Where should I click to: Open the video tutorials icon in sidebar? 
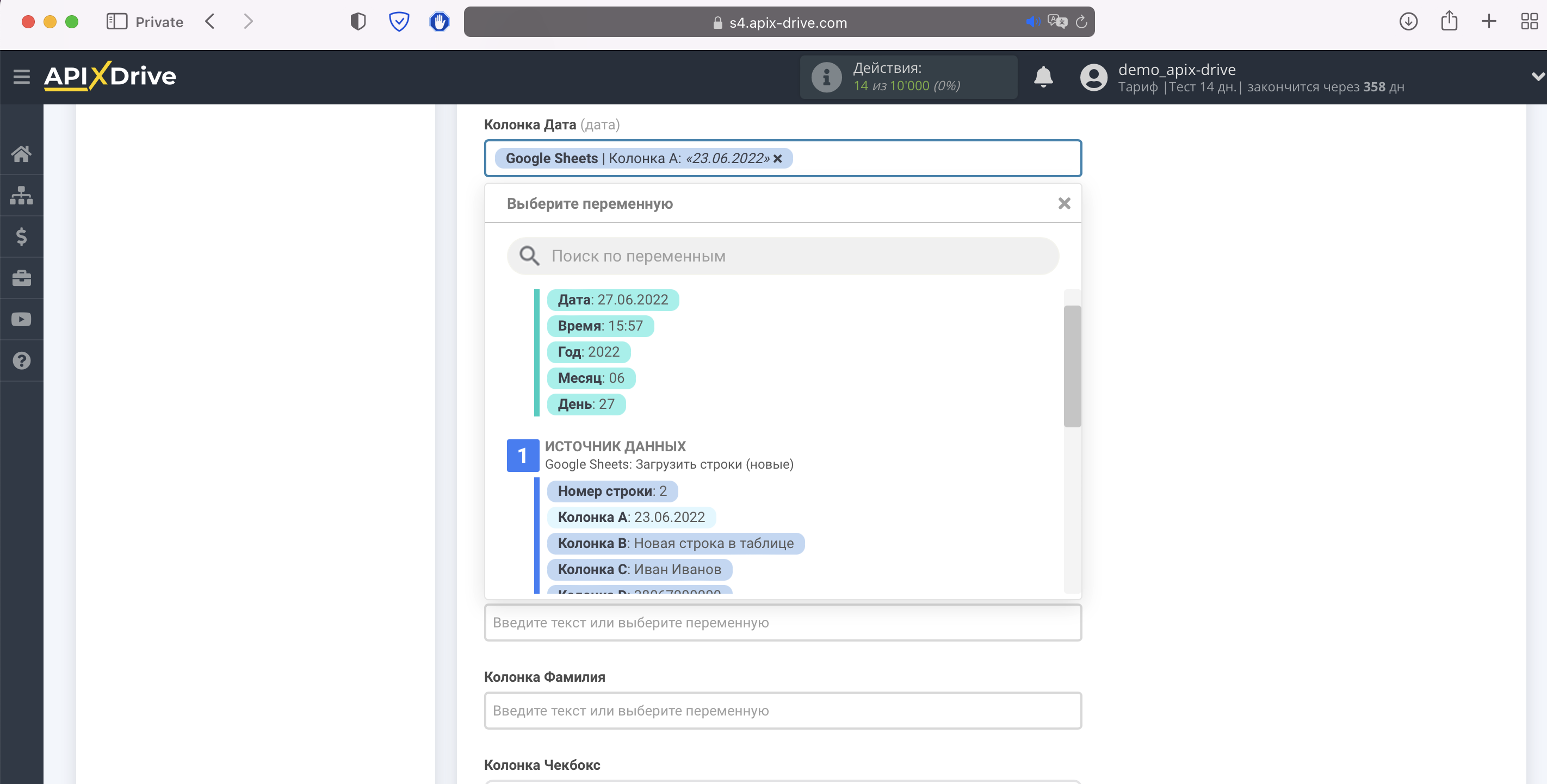[x=22, y=319]
